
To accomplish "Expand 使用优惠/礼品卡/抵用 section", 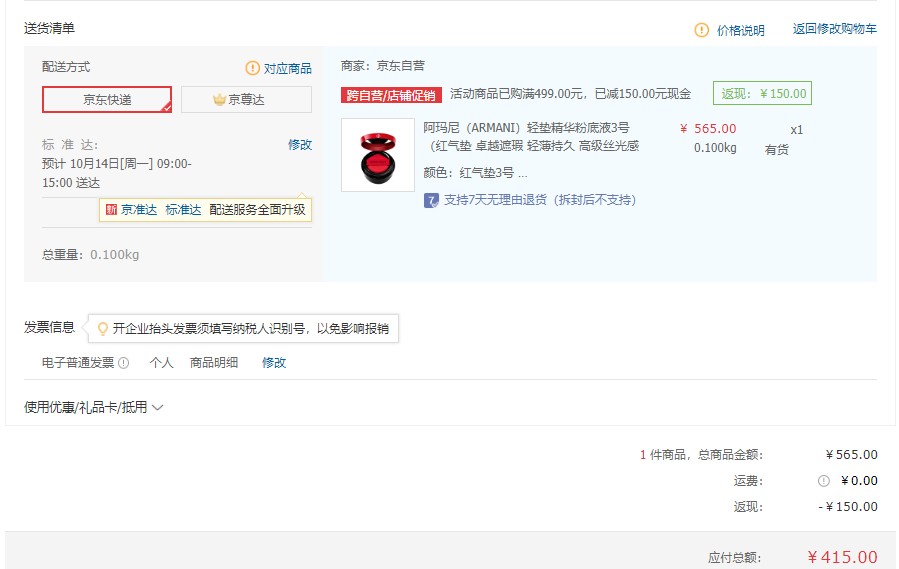I will (x=93, y=407).
